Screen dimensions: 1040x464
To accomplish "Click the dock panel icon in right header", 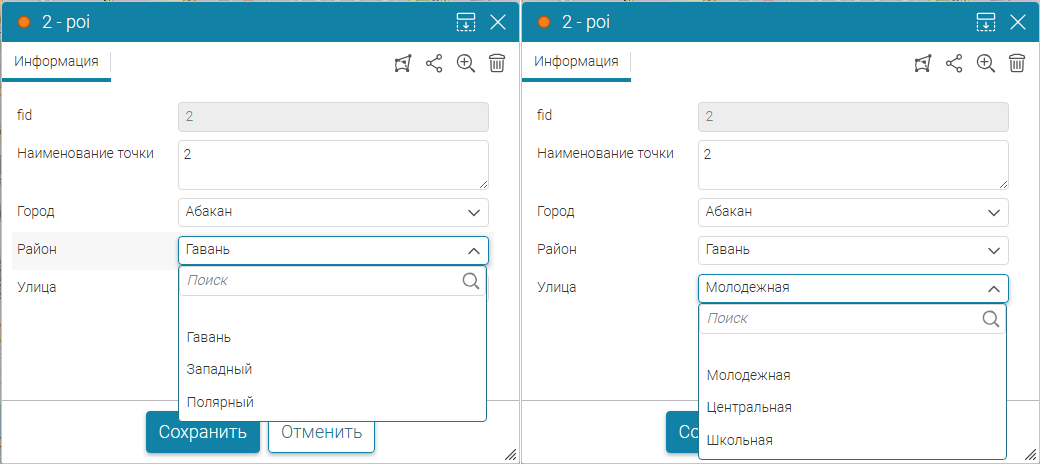I will [985, 22].
